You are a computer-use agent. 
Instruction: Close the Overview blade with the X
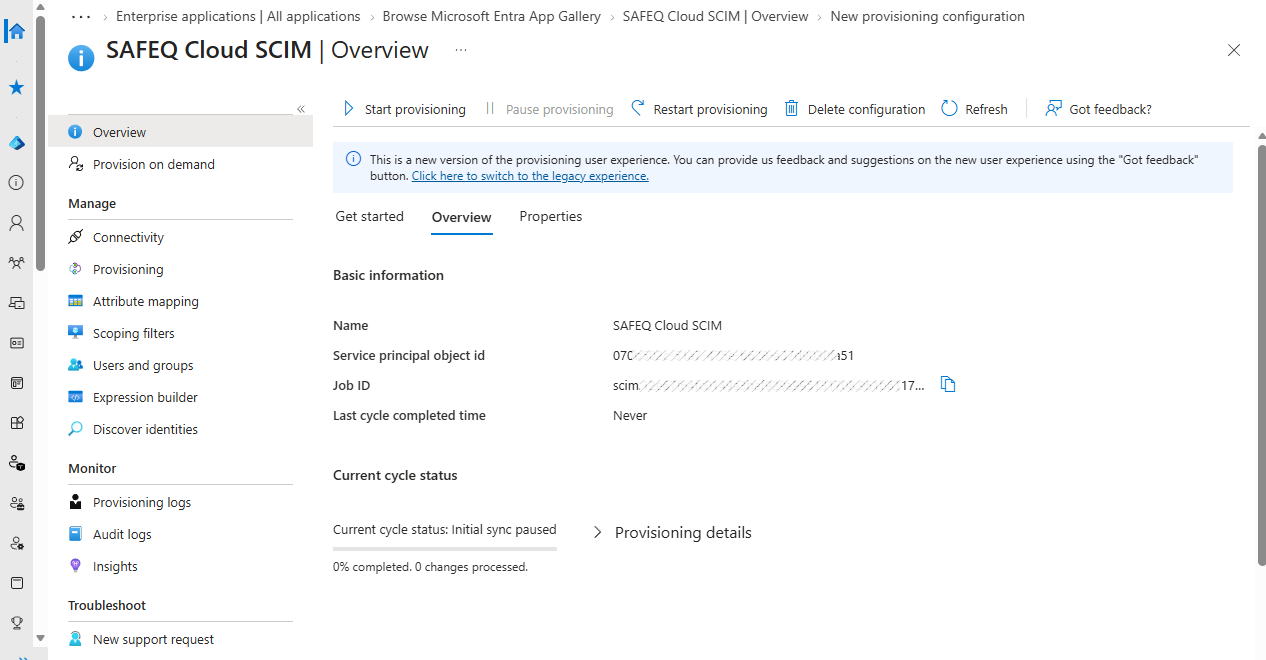(x=1234, y=50)
